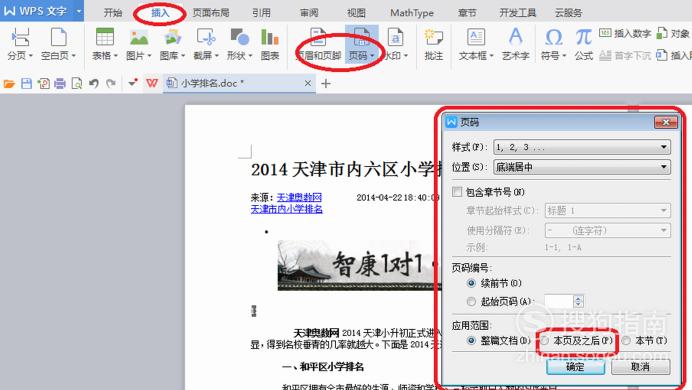Image resolution: width=692 pixels, height=390 pixels.
Task: Click the print preview icon
Action: [77, 83]
